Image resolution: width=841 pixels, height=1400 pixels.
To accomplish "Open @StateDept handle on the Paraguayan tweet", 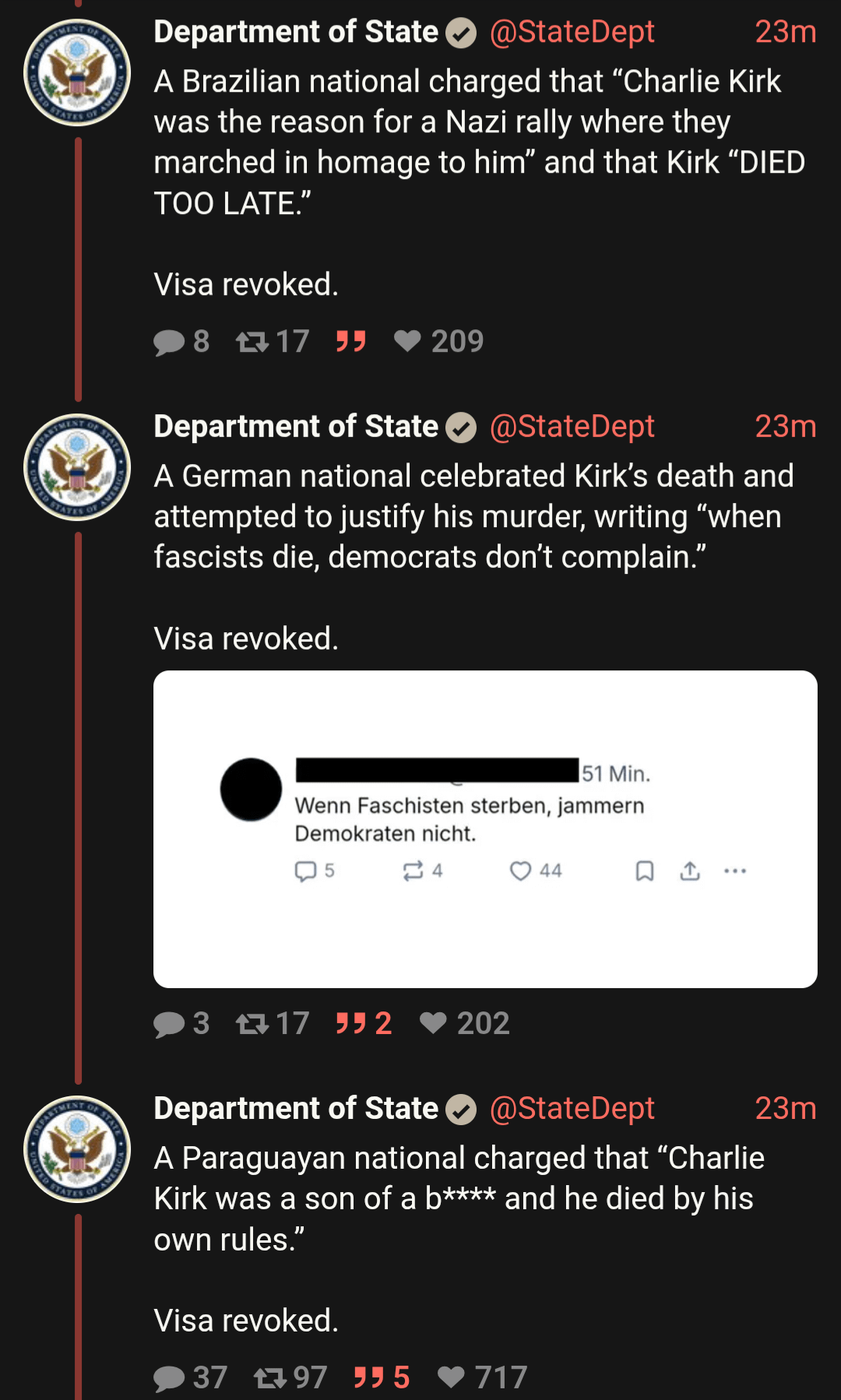I will tap(572, 1109).
